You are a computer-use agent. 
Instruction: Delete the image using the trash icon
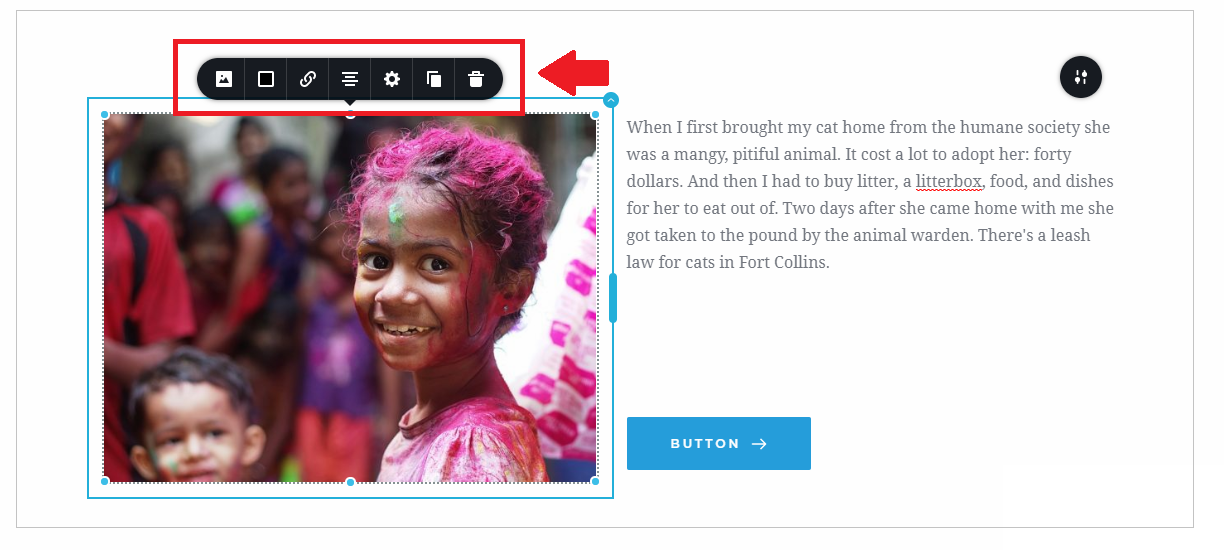[476, 79]
